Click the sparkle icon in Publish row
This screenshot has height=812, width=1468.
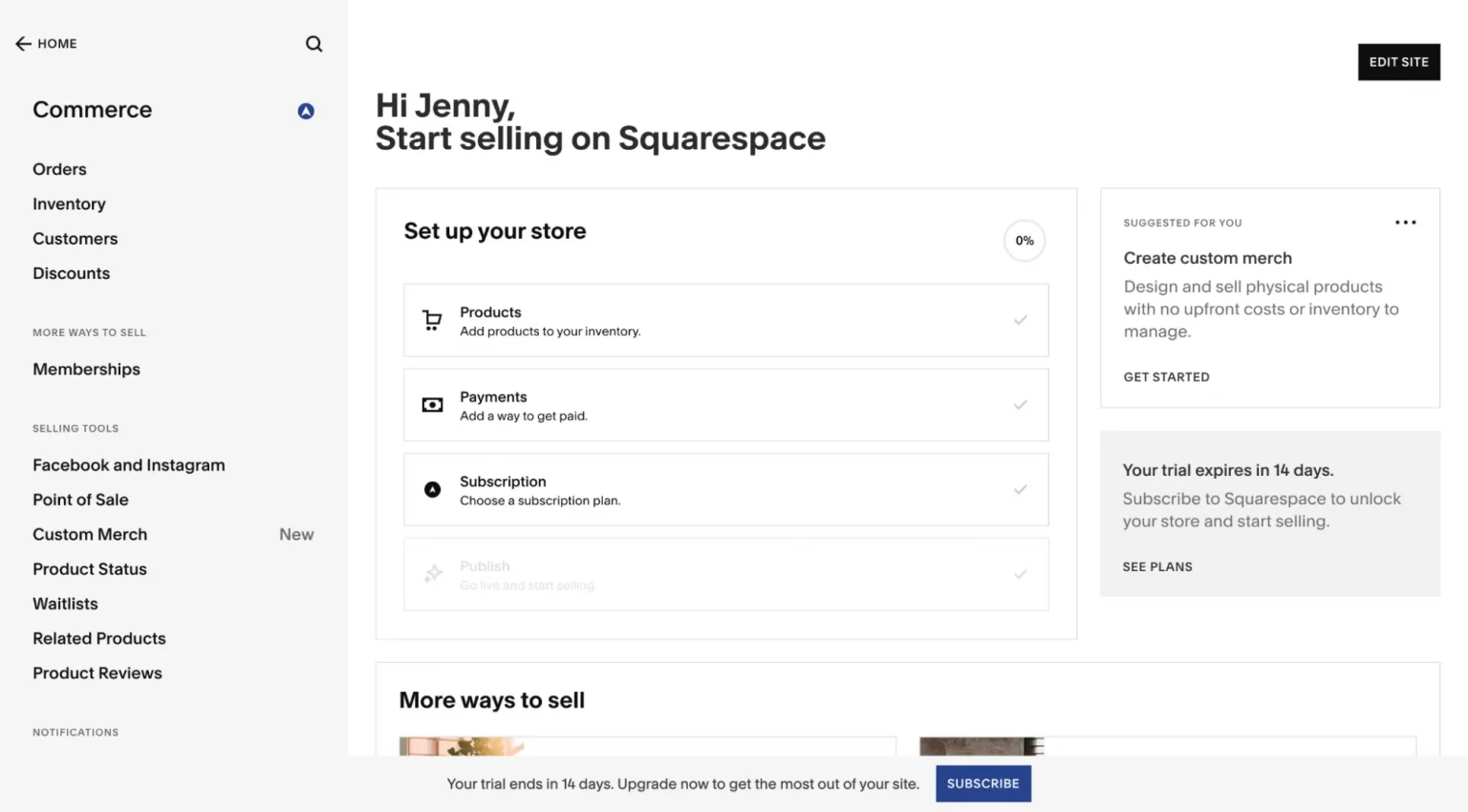pos(433,574)
